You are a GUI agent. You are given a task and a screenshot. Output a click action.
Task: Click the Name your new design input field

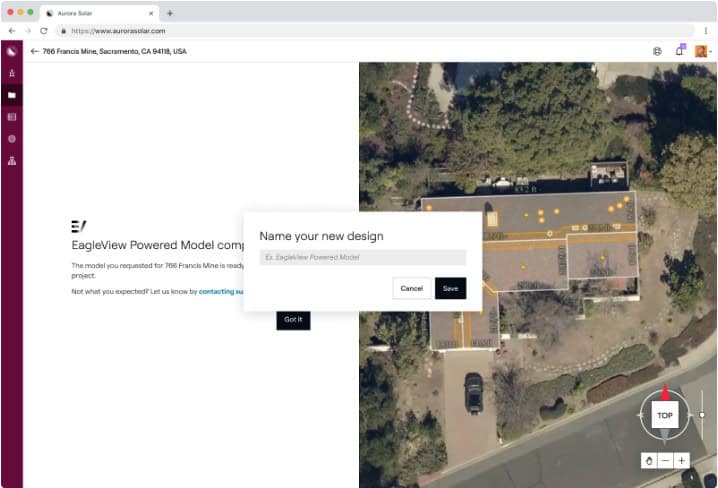[363, 257]
